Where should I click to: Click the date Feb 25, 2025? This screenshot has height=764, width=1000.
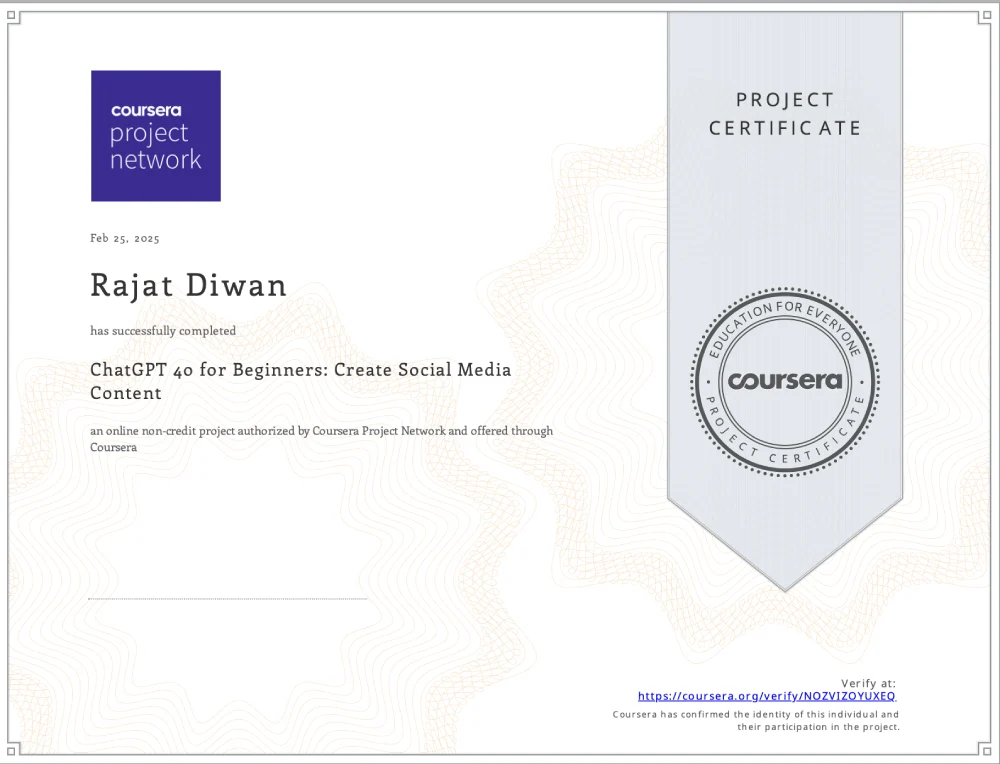click(x=125, y=238)
